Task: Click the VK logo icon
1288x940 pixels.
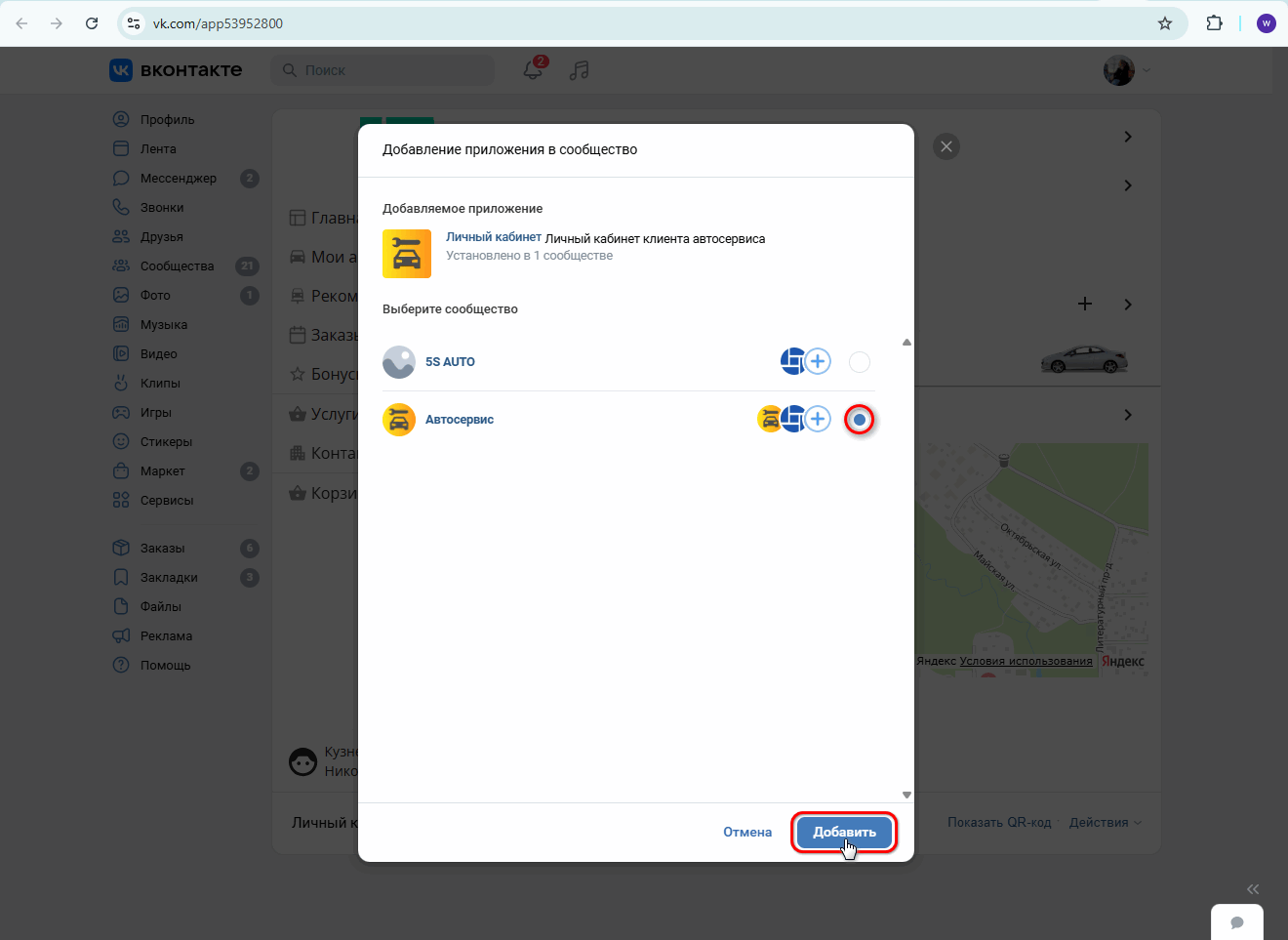Action: coord(121,69)
